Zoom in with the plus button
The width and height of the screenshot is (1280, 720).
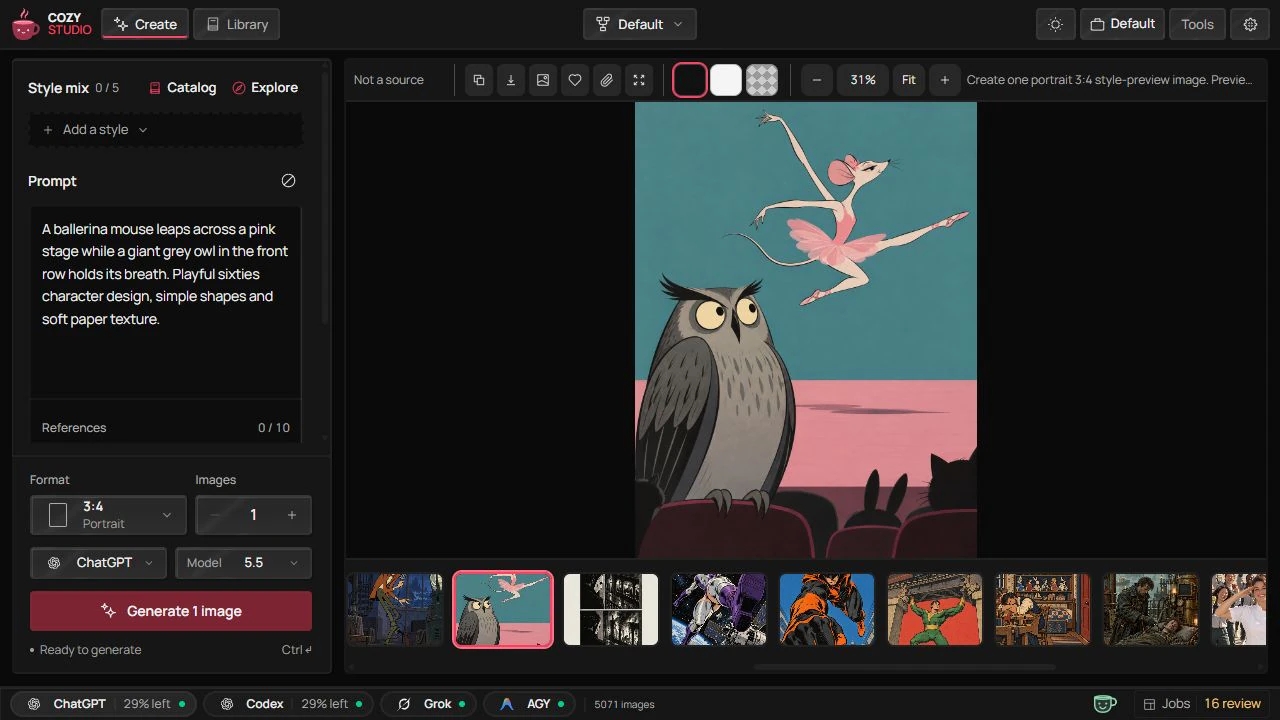pyautogui.click(x=945, y=80)
